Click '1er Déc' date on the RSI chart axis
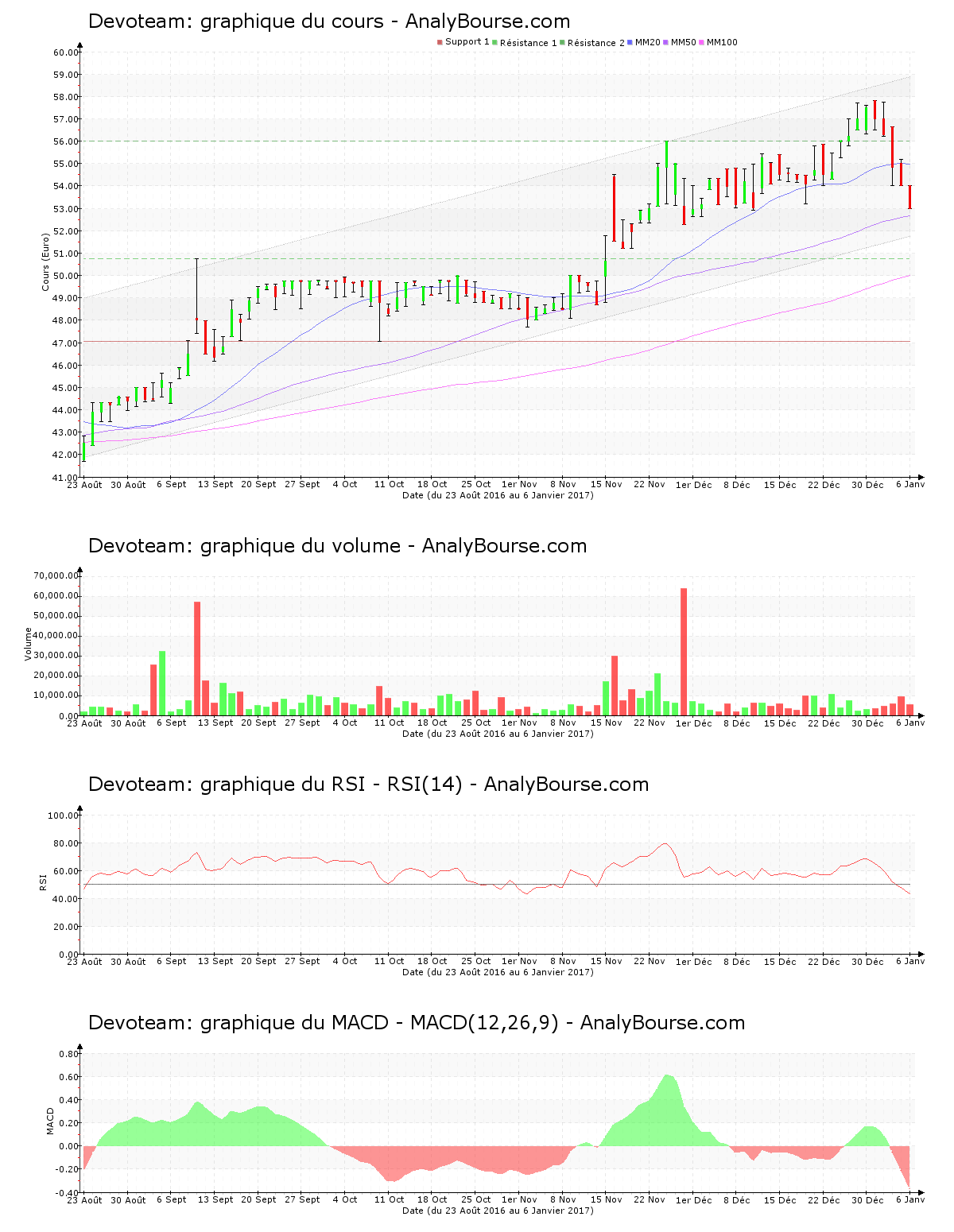This screenshot has height=1232, width=954. tap(694, 961)
